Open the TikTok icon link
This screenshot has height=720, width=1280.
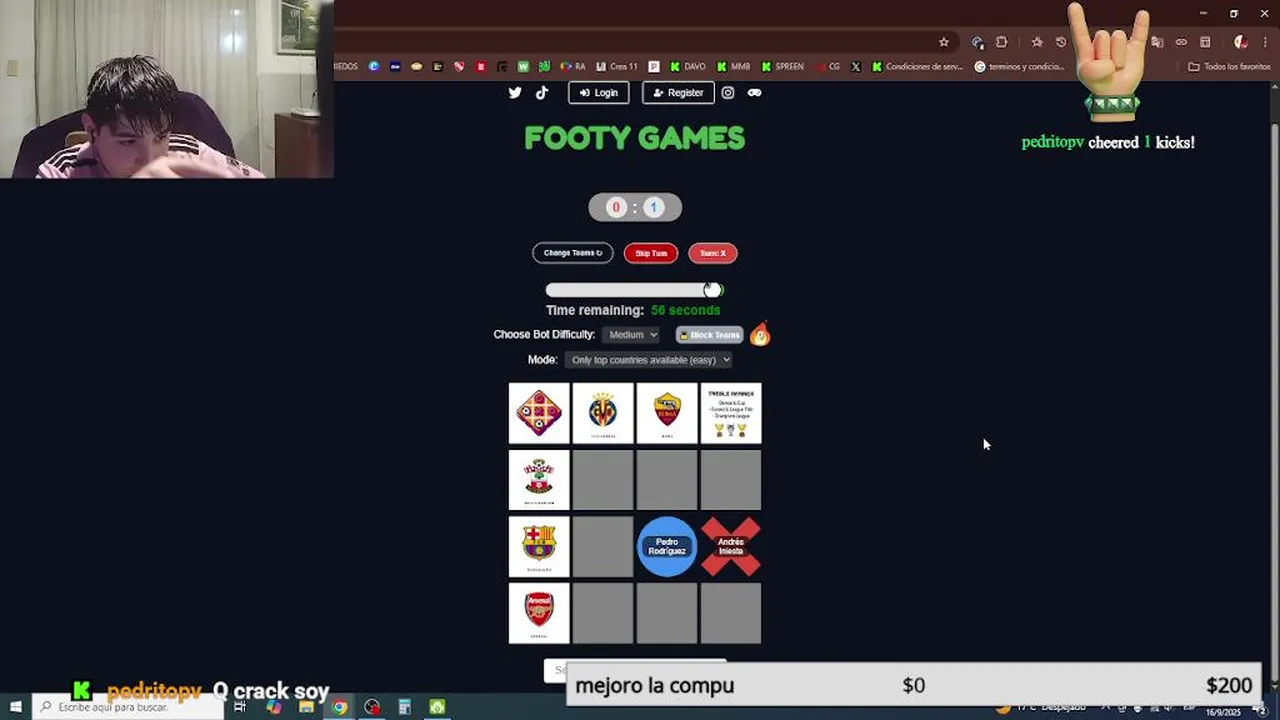(x=542, y=92)
